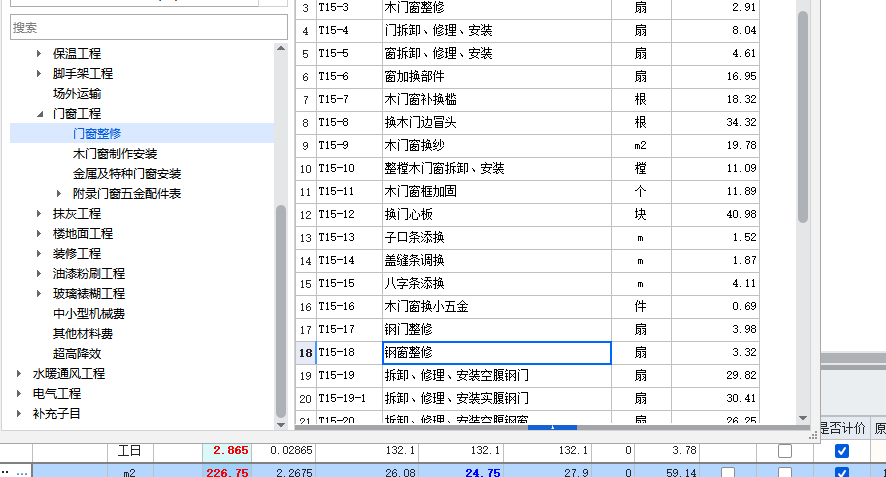Click the ellipsis button beside the m2 row
This screenshot has width=886, height=477.
click(x=22, y=472)
